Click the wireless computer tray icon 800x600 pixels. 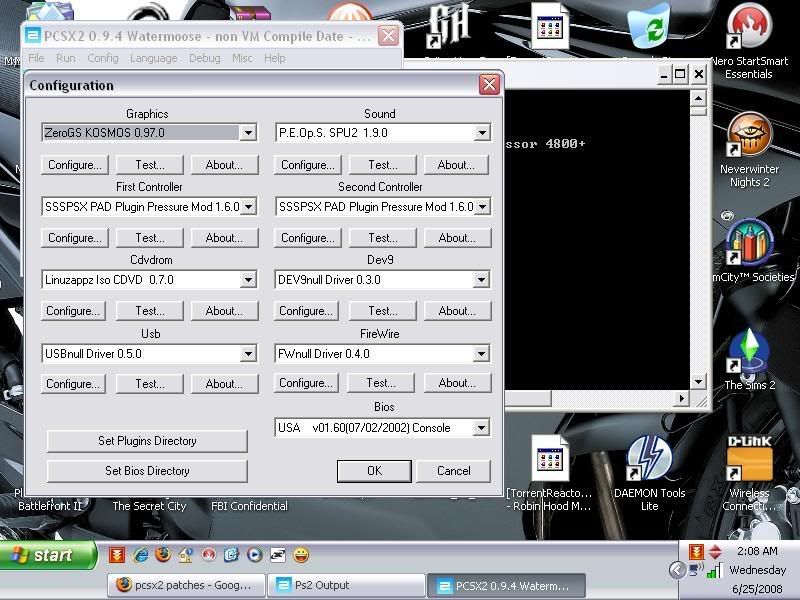tap(696, 569)
